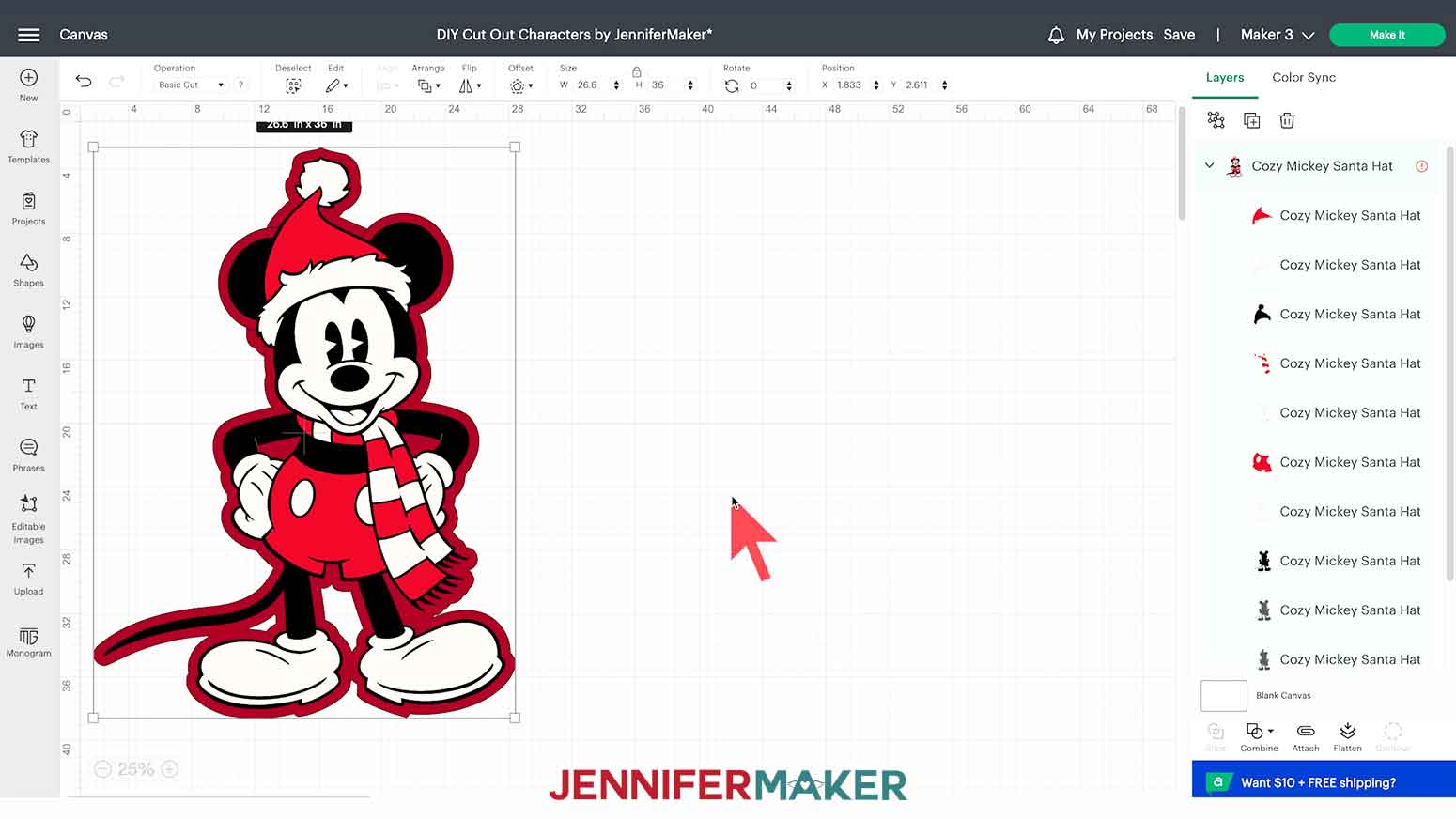
Task: Click the Rotate value stepper
Action: pos(789,85)
